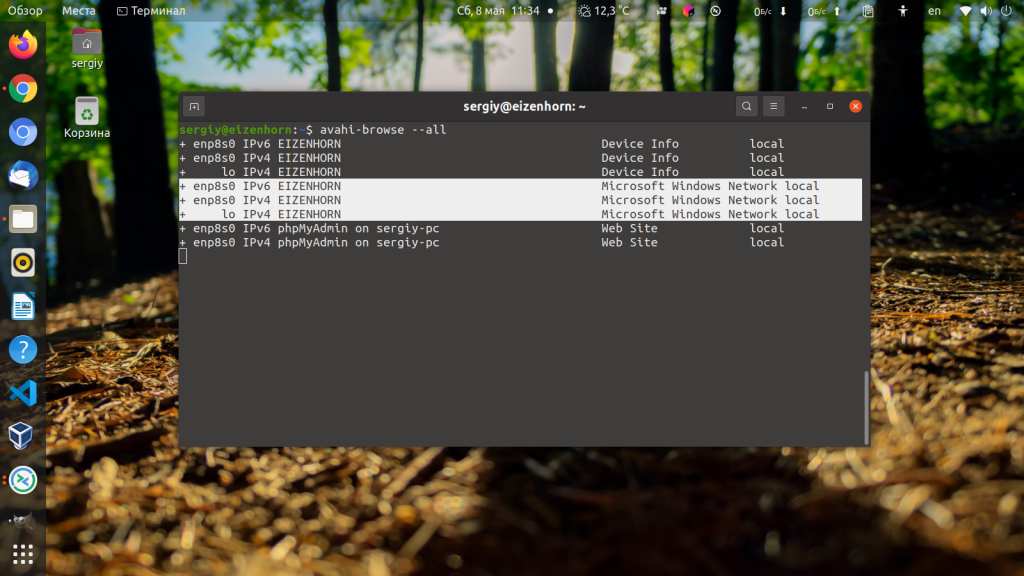Open volume control icon in top bar
Screen dimensions: 1024x576
[986, 10]
